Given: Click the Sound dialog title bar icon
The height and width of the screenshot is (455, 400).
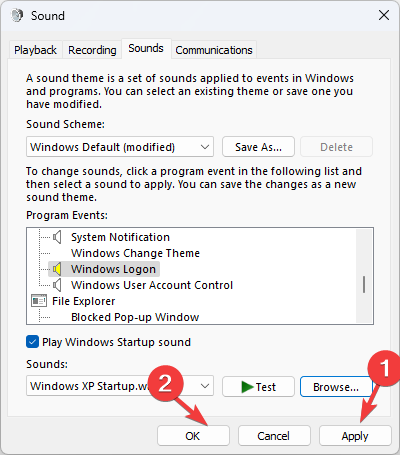Looking at the screenshot, I should click(17, 15).
